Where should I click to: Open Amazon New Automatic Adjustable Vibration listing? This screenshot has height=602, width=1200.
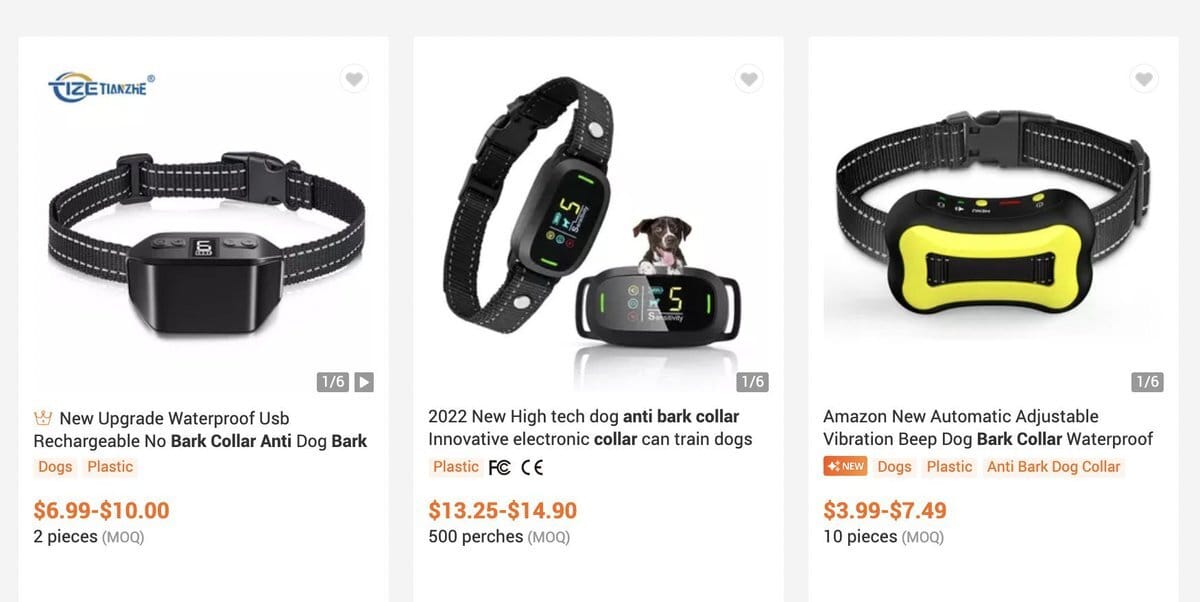click(988, 428)
